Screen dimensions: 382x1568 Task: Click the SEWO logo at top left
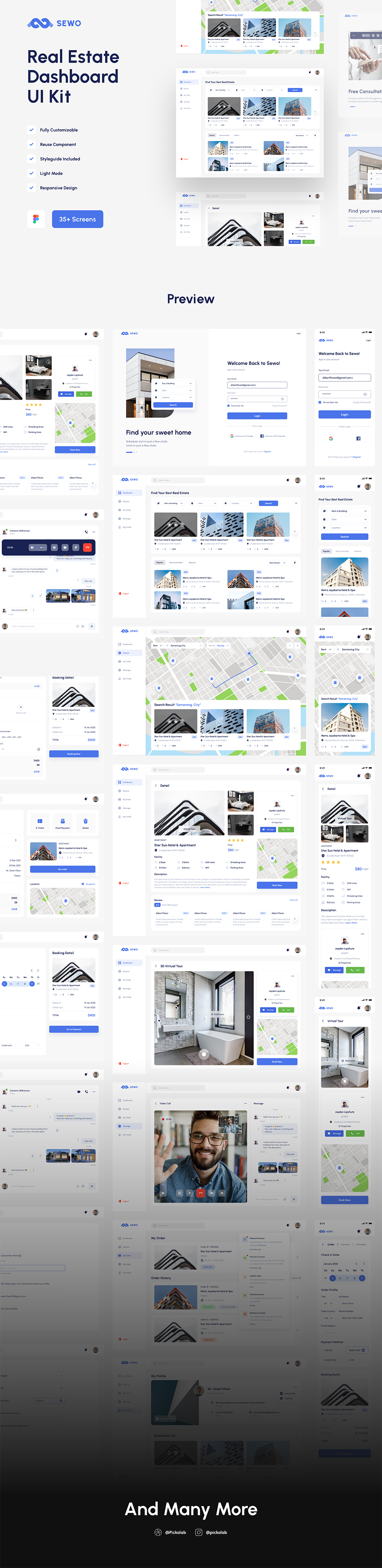click(x=54, y=23)
